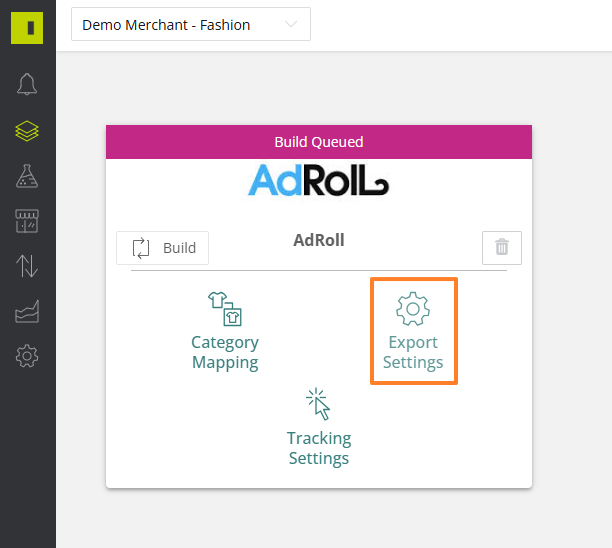Click the Export Settings gear icon
The width and height of the screenshot is (612, 548).
[x=413, y=309]
